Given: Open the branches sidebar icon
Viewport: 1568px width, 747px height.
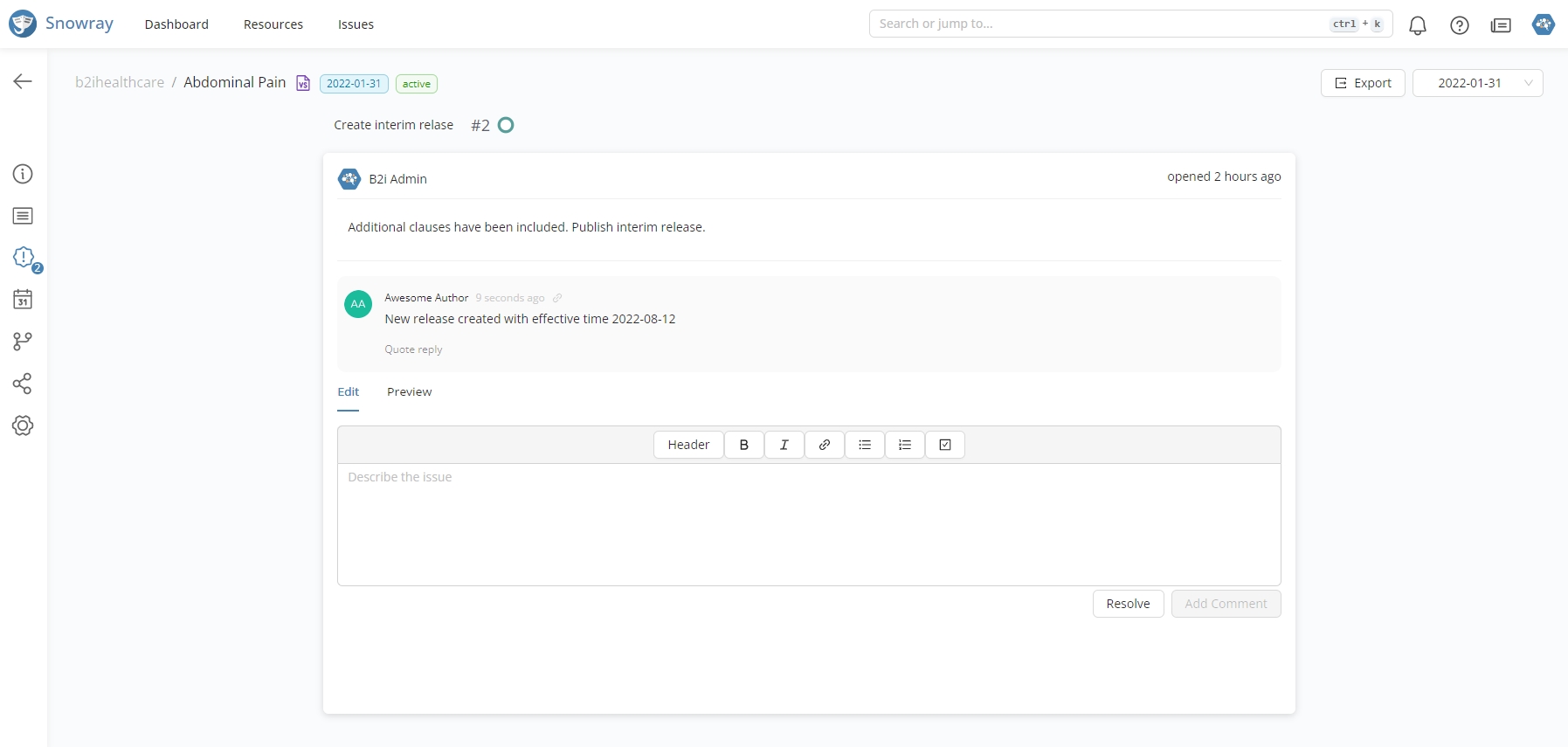Looking at the screenshot, I should (23, 342).
